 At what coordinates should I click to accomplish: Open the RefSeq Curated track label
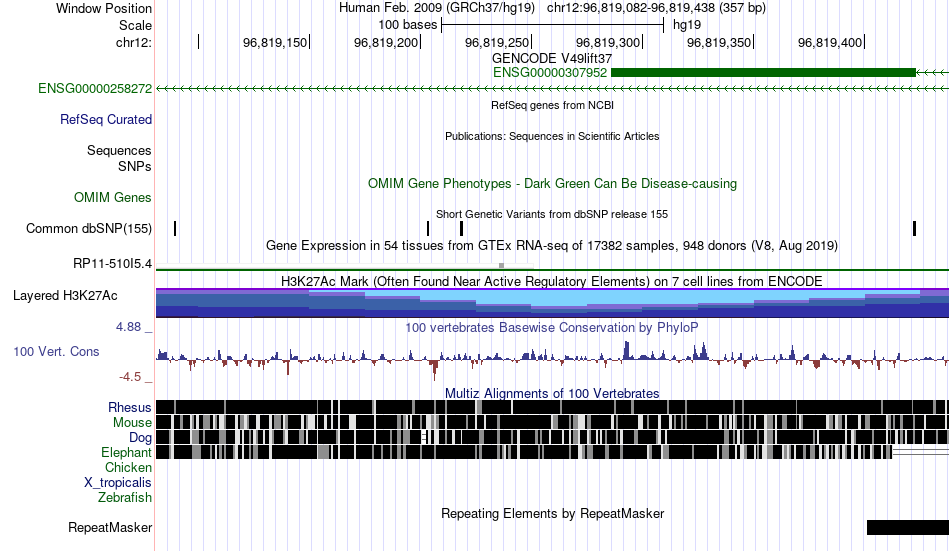click(106, 119)
